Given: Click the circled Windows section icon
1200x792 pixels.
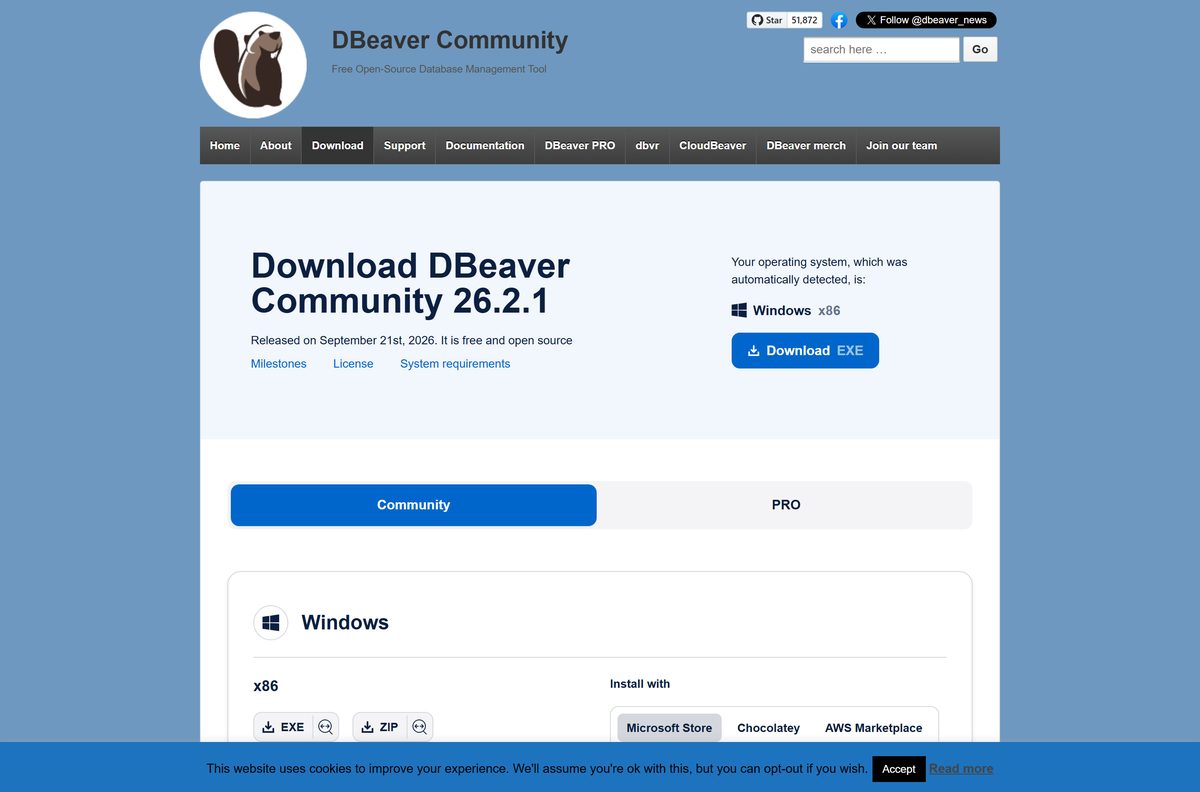Looking at the screenshot, I should [270, 622].
